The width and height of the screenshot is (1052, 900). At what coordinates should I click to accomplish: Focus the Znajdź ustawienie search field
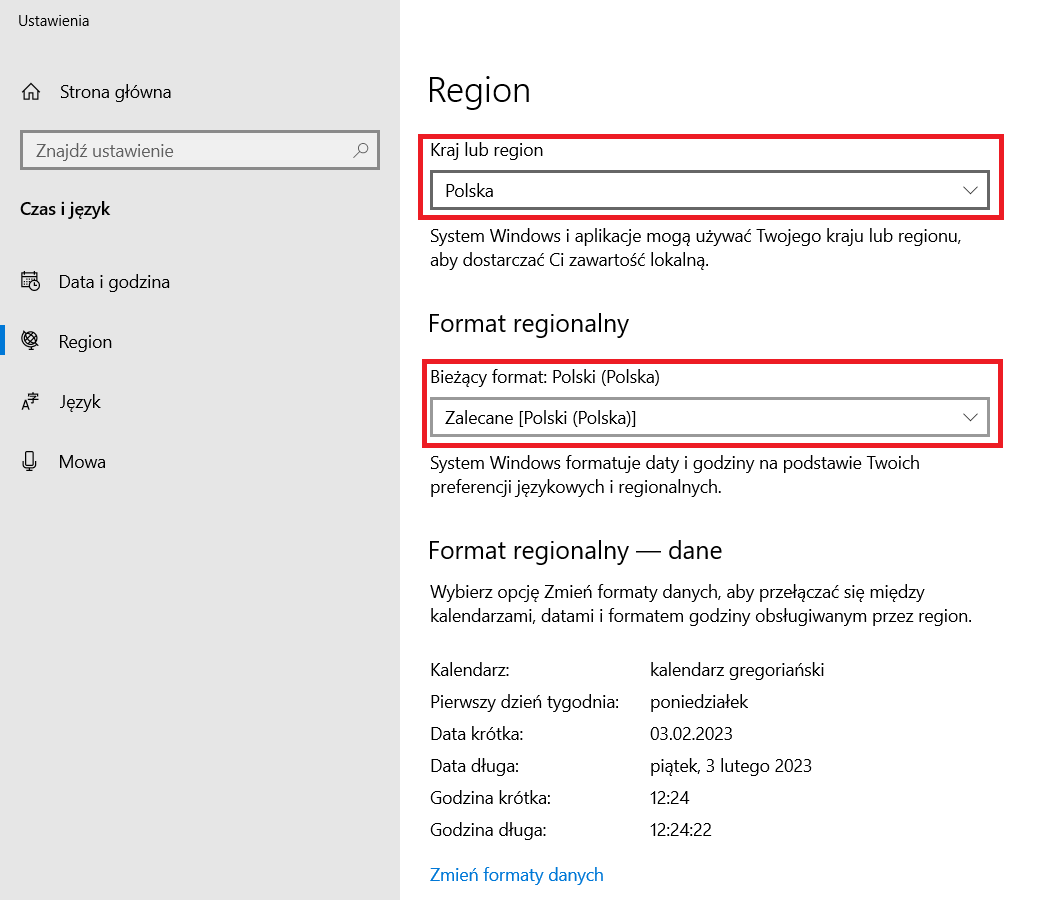coord(185,151)
